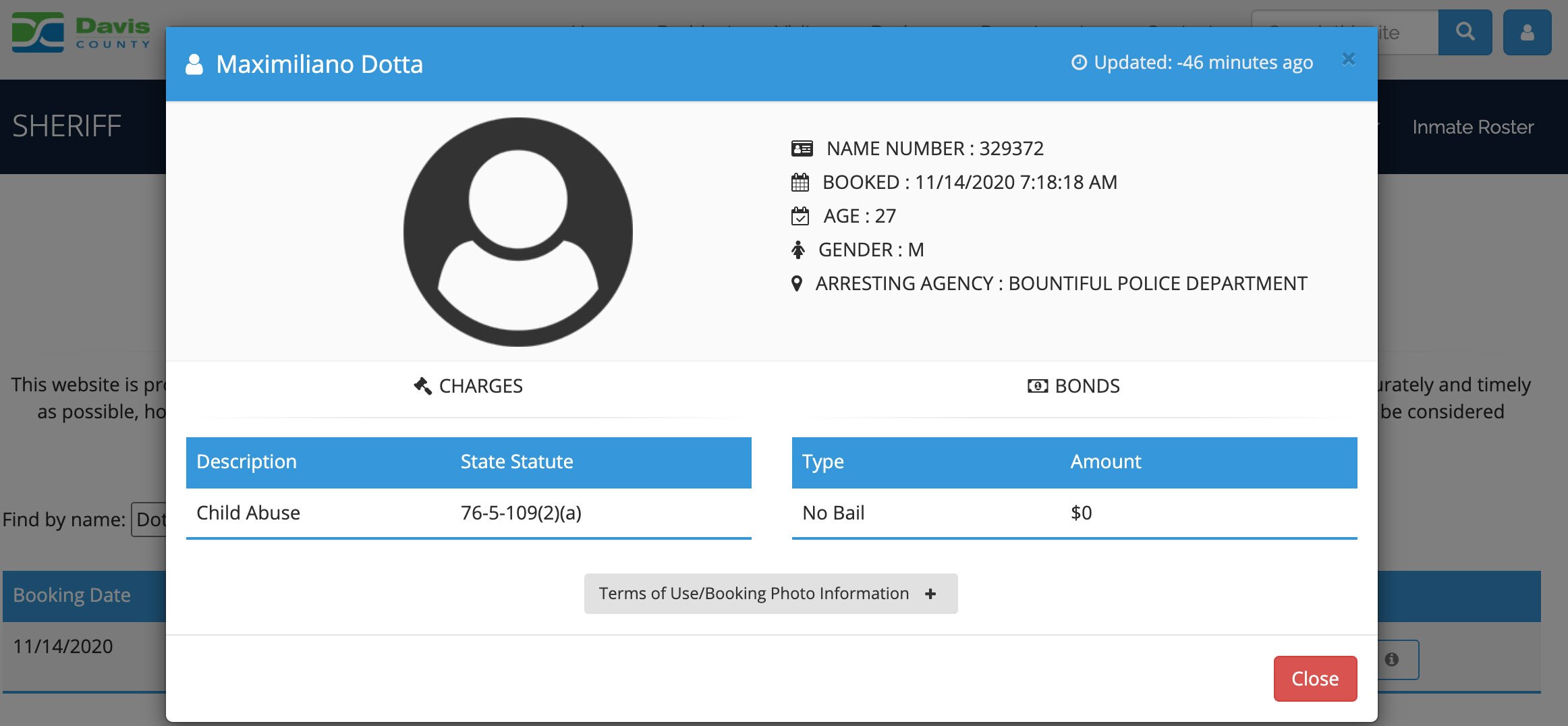Image resolution: width=1568 pixels, height=726 pixels.
Task: Click the Davis County logo
Action: (x=82, y=32)
